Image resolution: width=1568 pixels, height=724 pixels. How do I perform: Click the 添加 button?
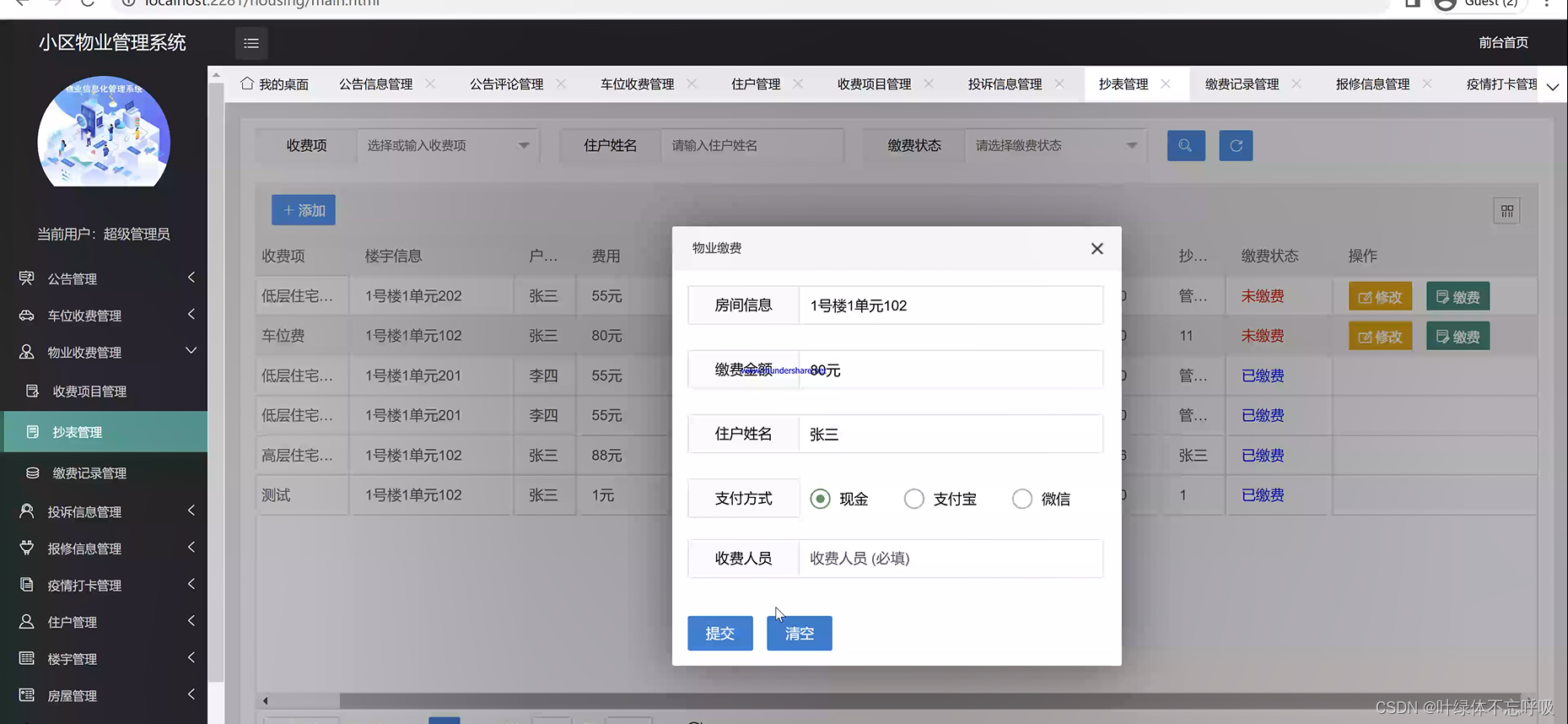[304, 210]
